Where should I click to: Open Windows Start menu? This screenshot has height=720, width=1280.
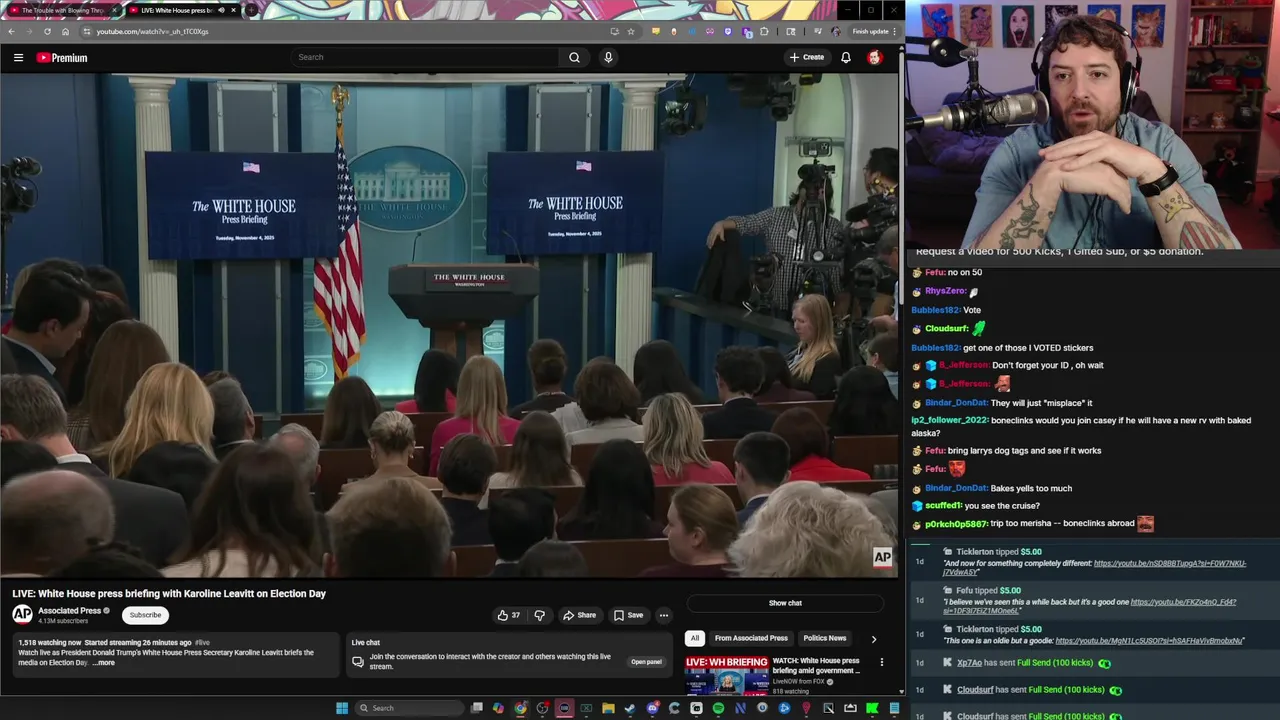[x=342, y=708]
